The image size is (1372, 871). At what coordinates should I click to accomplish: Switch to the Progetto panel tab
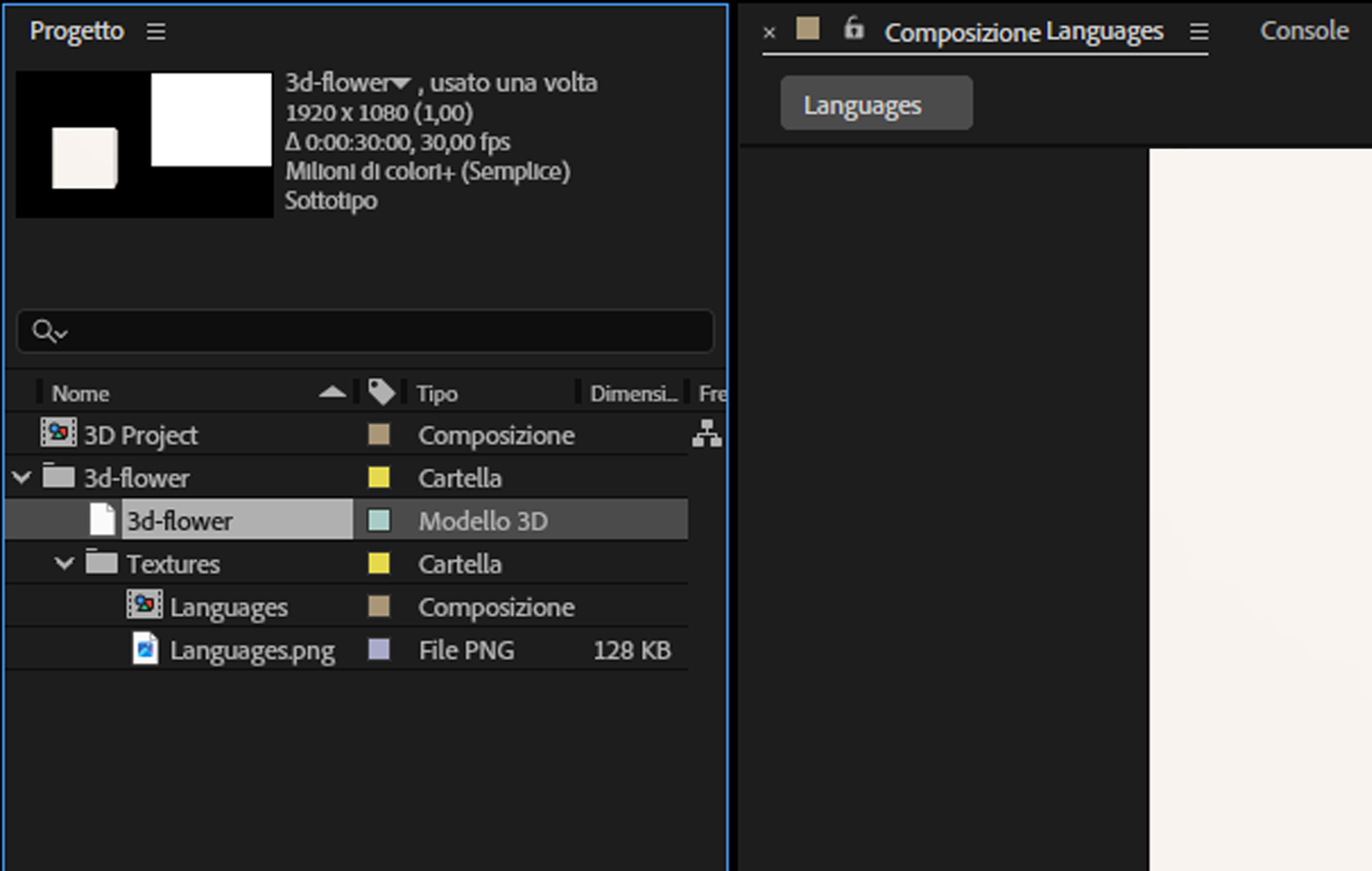76,31
